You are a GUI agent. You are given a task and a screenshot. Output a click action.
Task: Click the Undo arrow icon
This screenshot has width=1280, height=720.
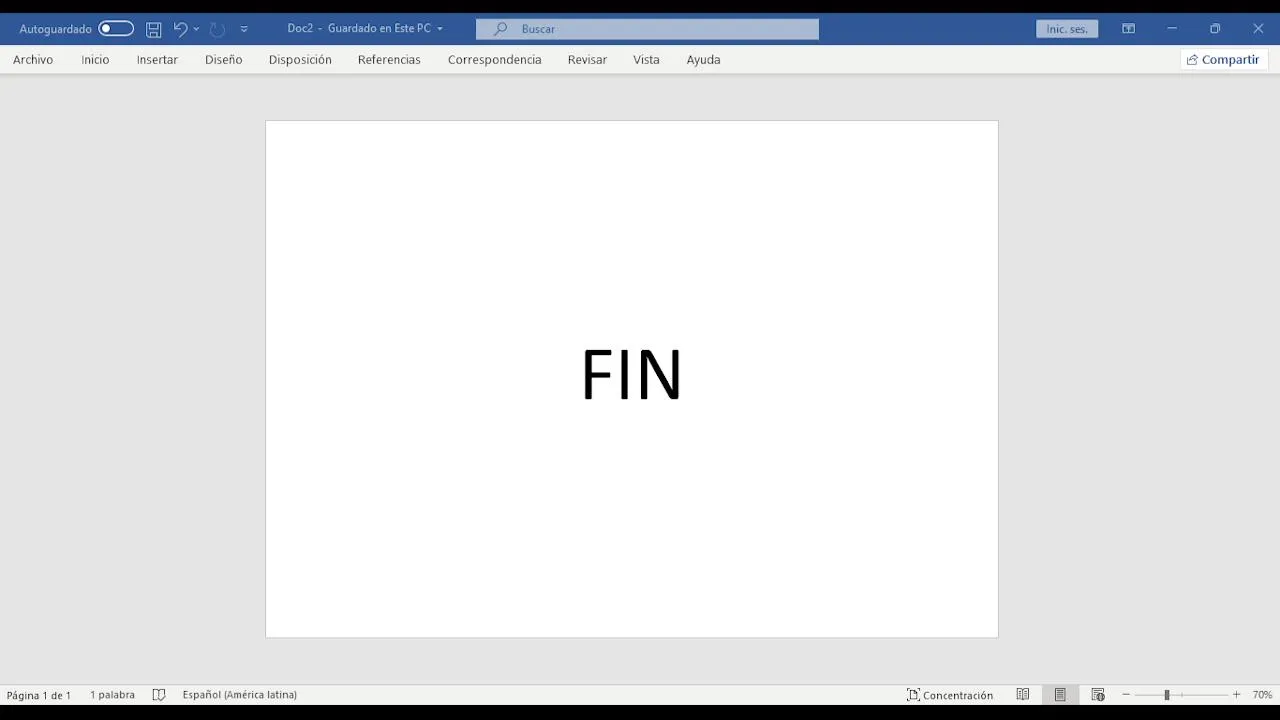(180, 29)
